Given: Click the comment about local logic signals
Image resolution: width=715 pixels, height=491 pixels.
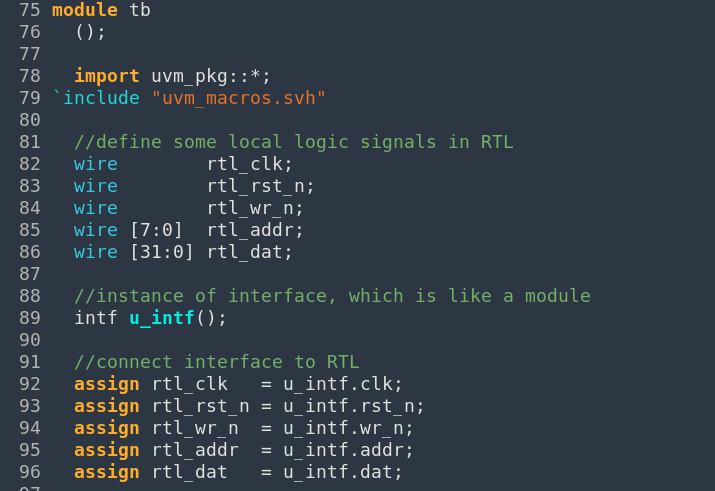Looking at the screenshot, I should click(294, 142).
